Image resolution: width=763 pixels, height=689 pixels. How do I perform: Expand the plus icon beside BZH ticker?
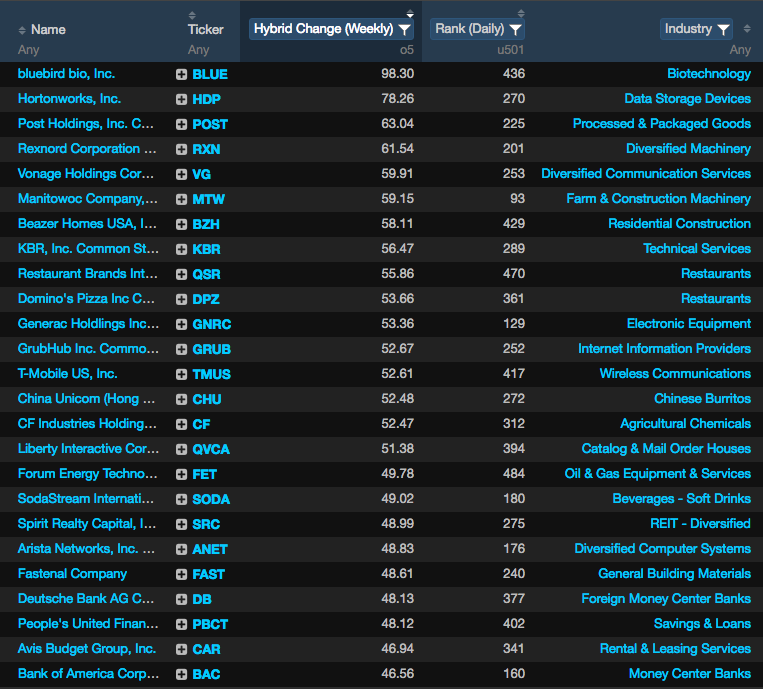click(x=181, y=224)
